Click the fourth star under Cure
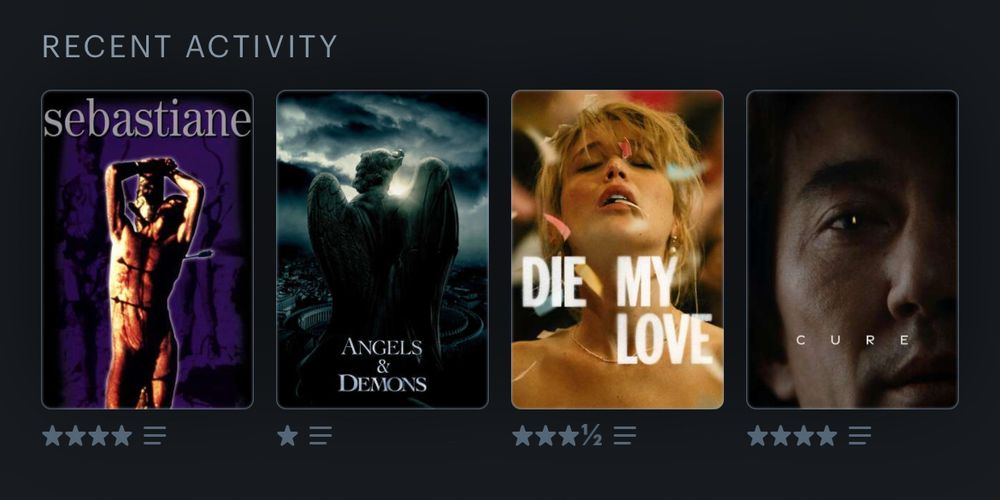The width and height of the screenshot is (1000, 500). pos(827,436)
